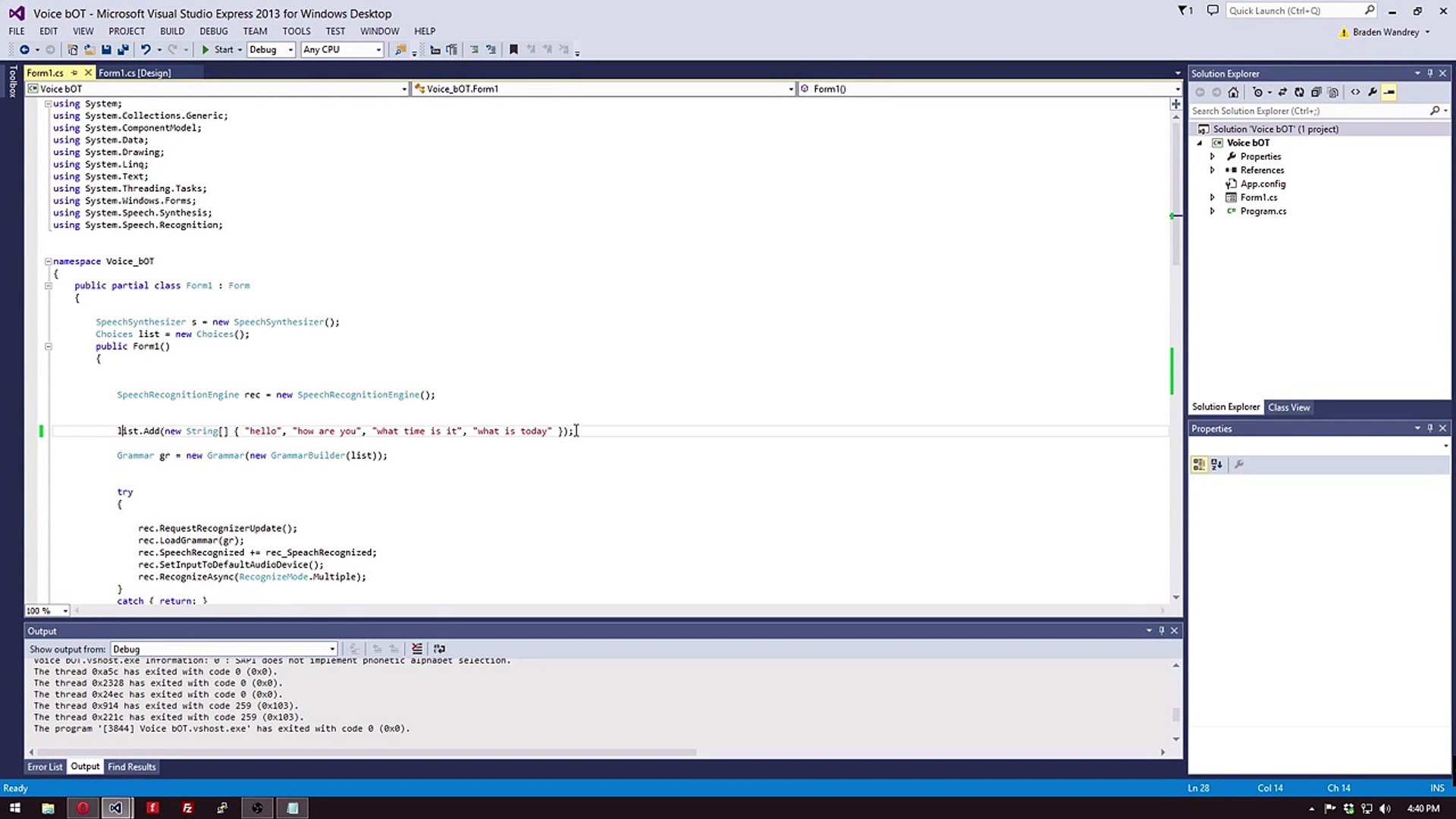Expand the References node in Solution Explorer
1456x819 pixels.
1212,170
